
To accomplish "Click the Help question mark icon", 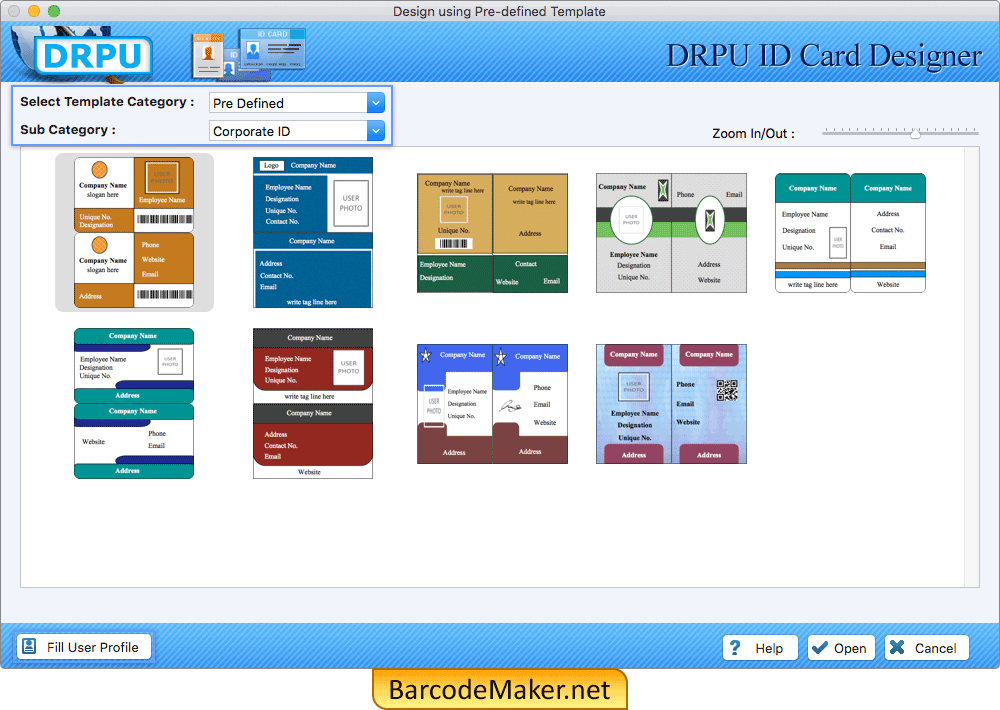I will (x=735, y=647).
